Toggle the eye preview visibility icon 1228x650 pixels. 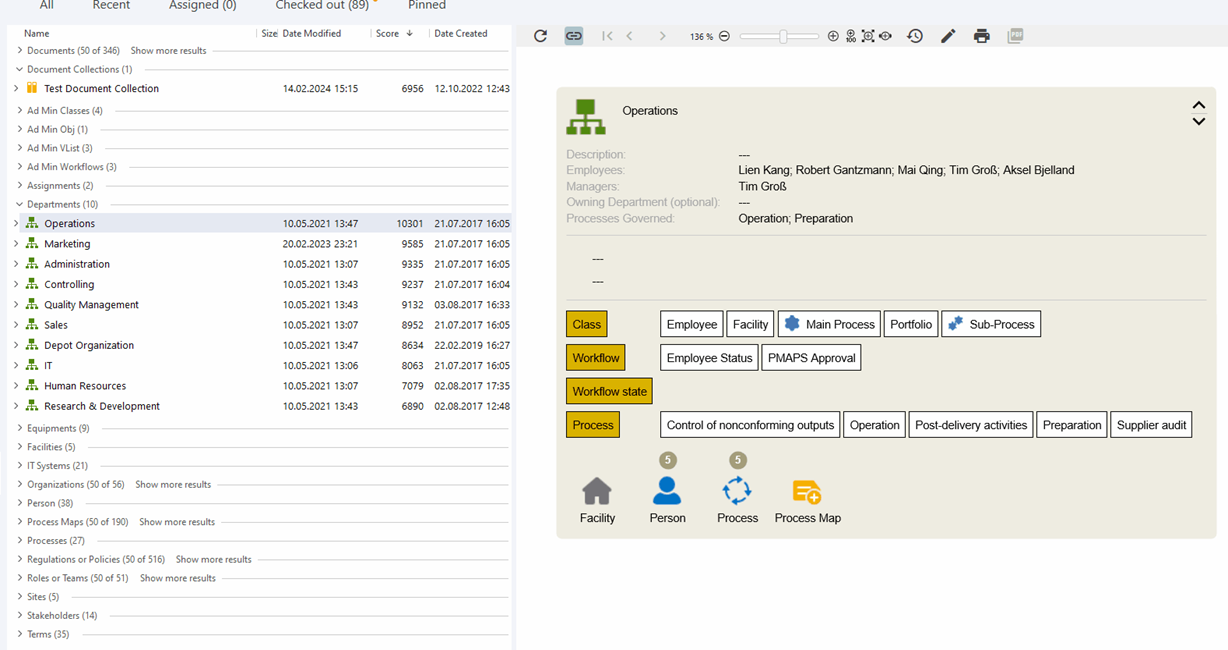pos(885,36)
